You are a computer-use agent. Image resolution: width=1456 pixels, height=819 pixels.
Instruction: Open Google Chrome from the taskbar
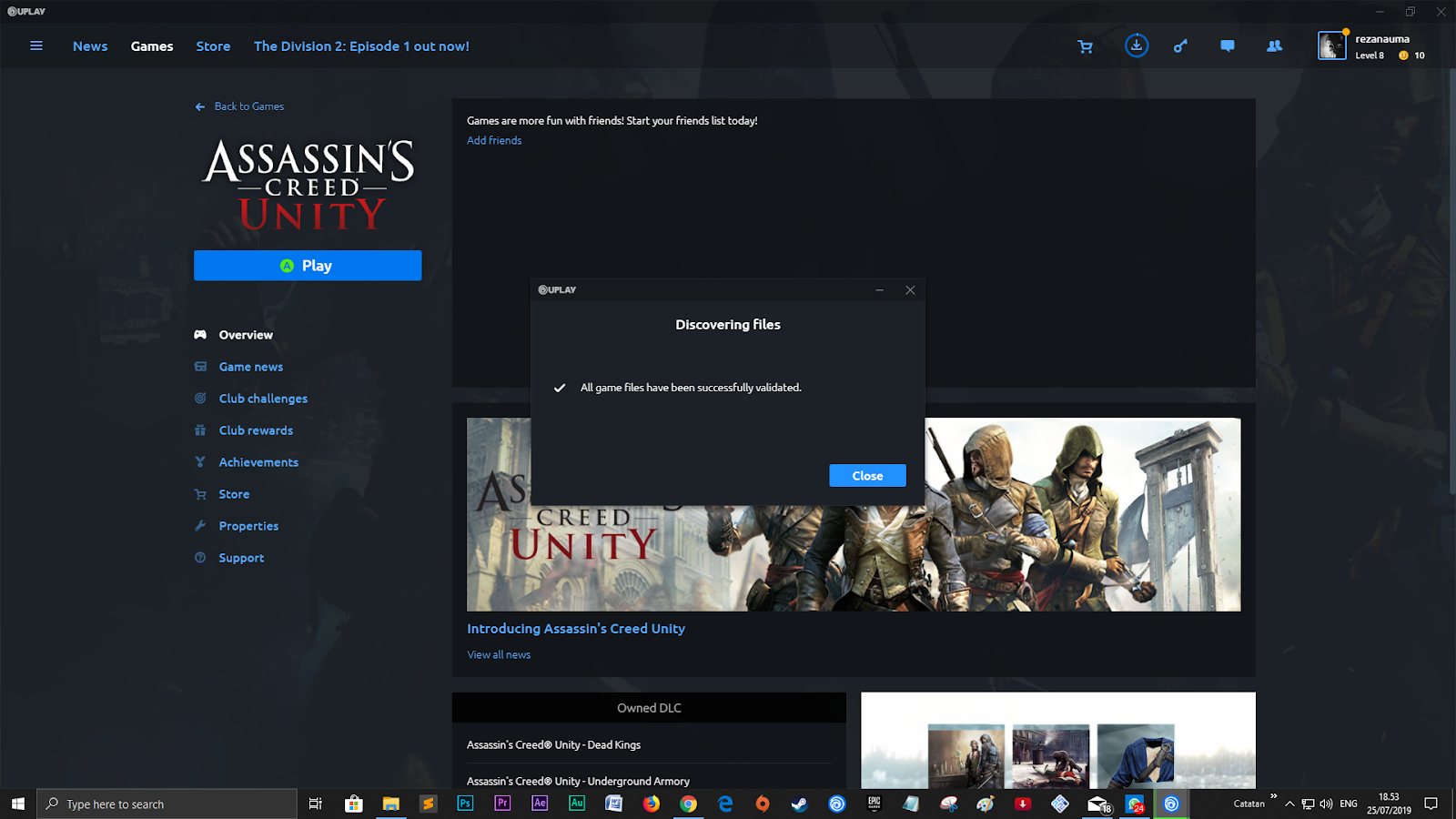(x=688, y=804)
